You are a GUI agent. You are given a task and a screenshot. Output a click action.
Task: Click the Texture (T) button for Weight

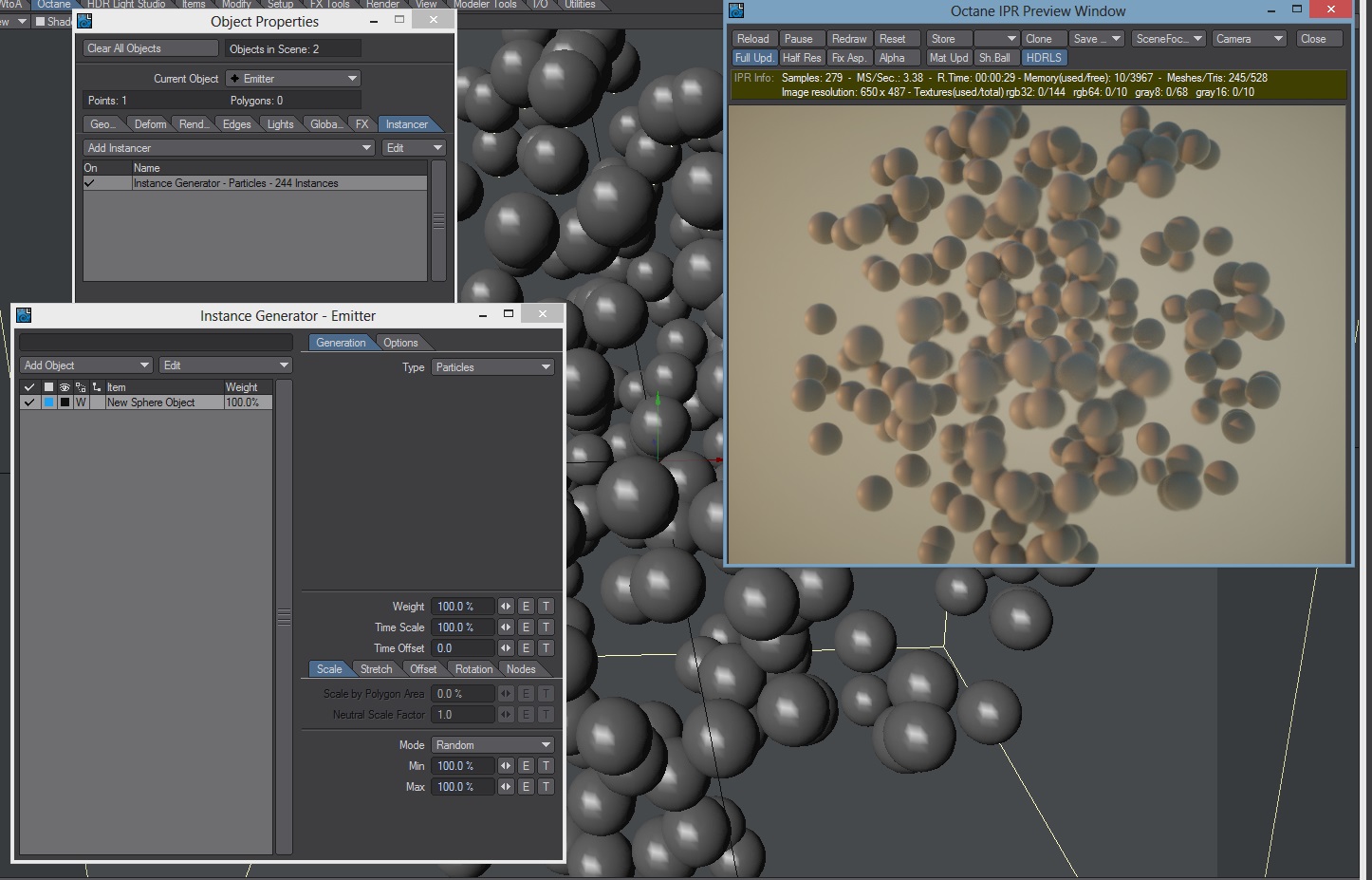coord(546,607)
